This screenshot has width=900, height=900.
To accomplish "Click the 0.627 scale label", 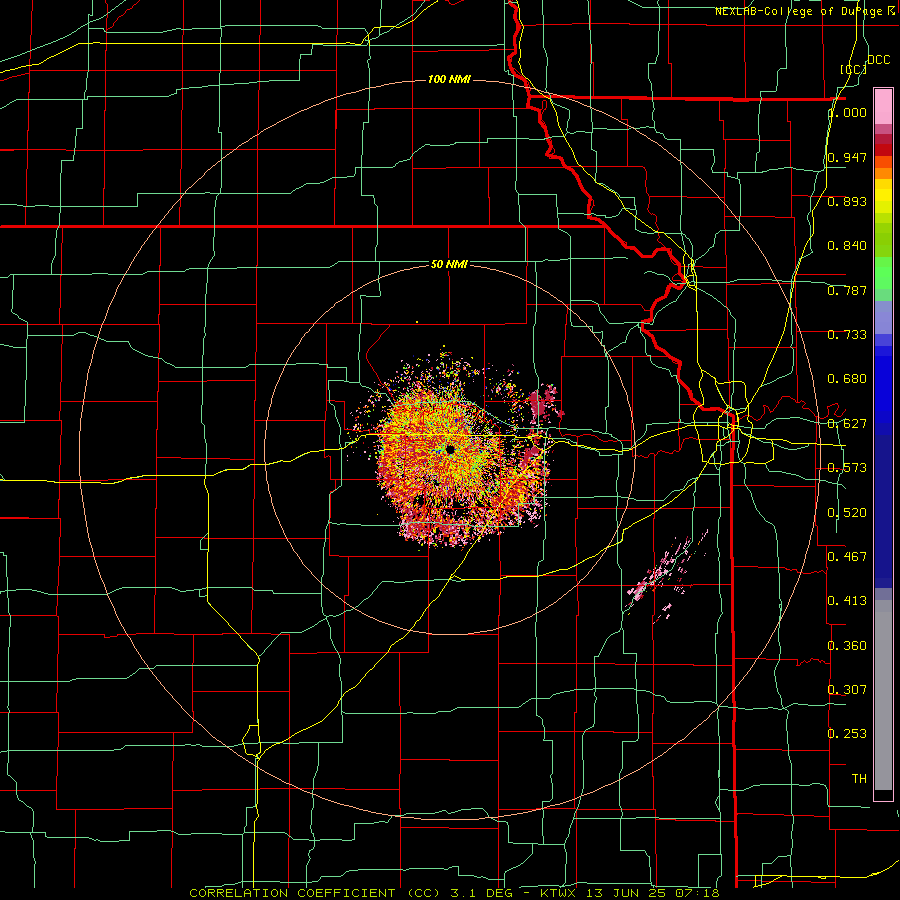I will [x=847, y=424].
